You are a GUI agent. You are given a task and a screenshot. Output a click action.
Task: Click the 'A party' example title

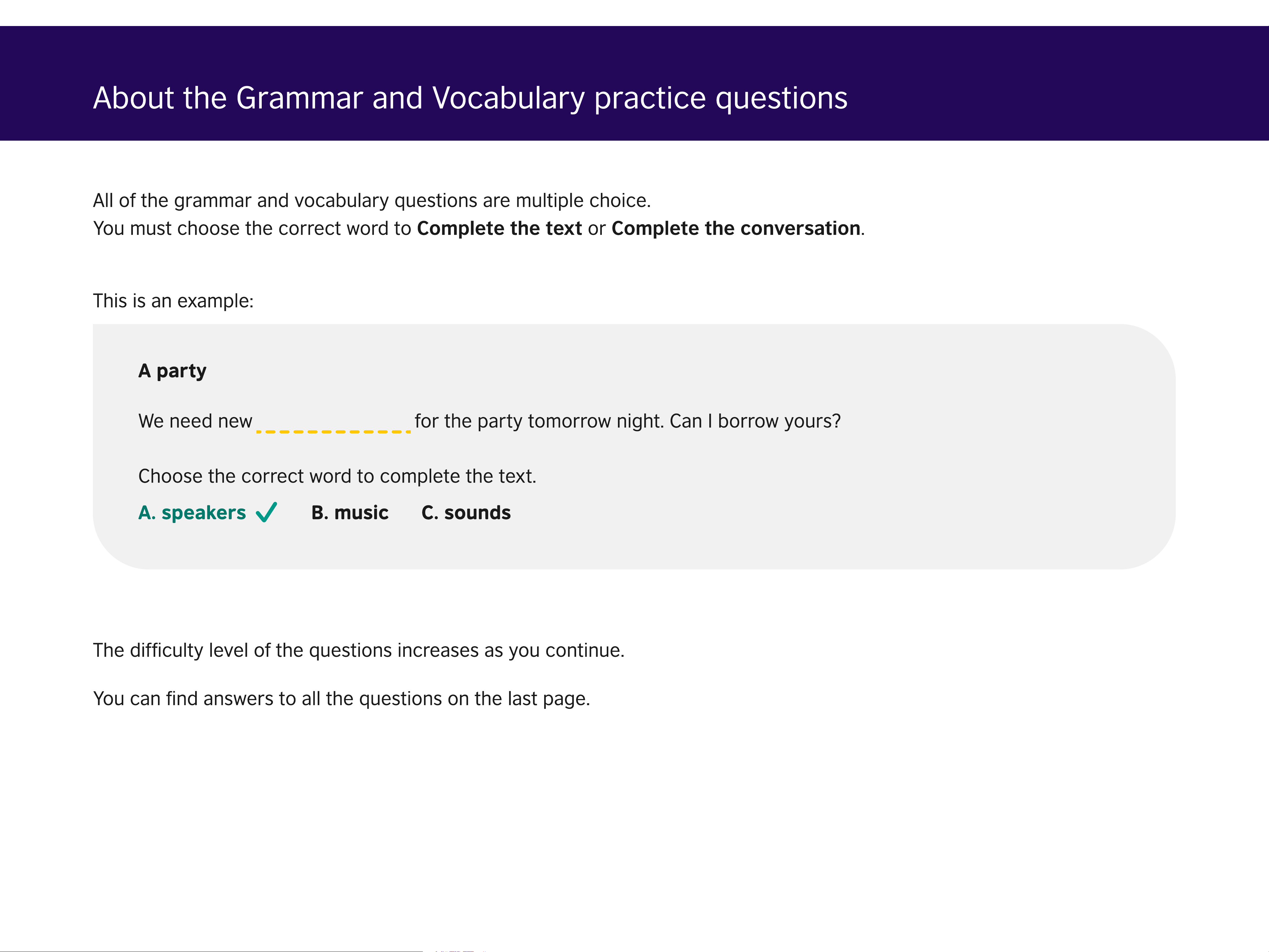(x=172, y=371)
